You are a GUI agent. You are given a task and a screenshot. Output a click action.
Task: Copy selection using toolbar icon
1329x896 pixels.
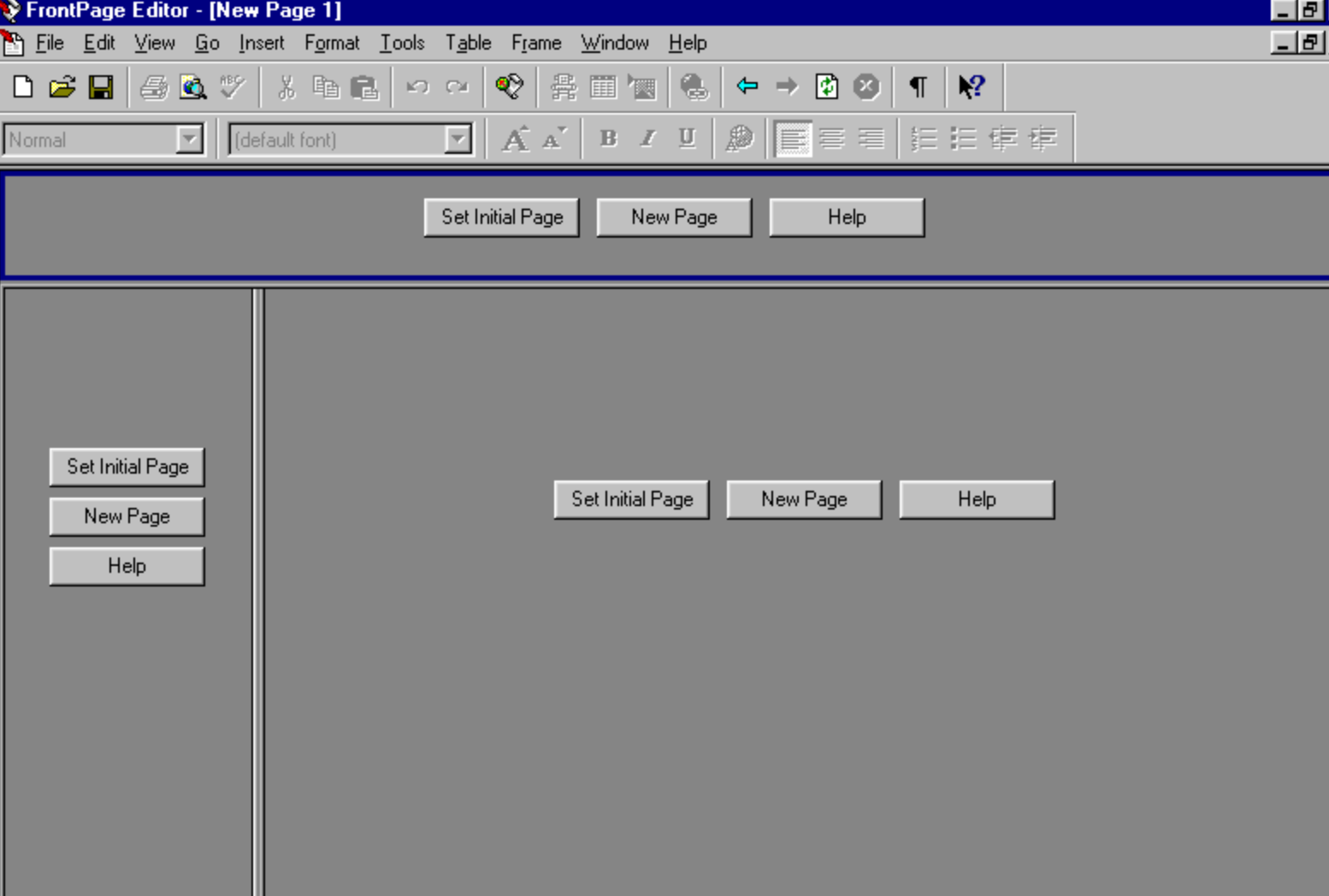tap(326, 86)
